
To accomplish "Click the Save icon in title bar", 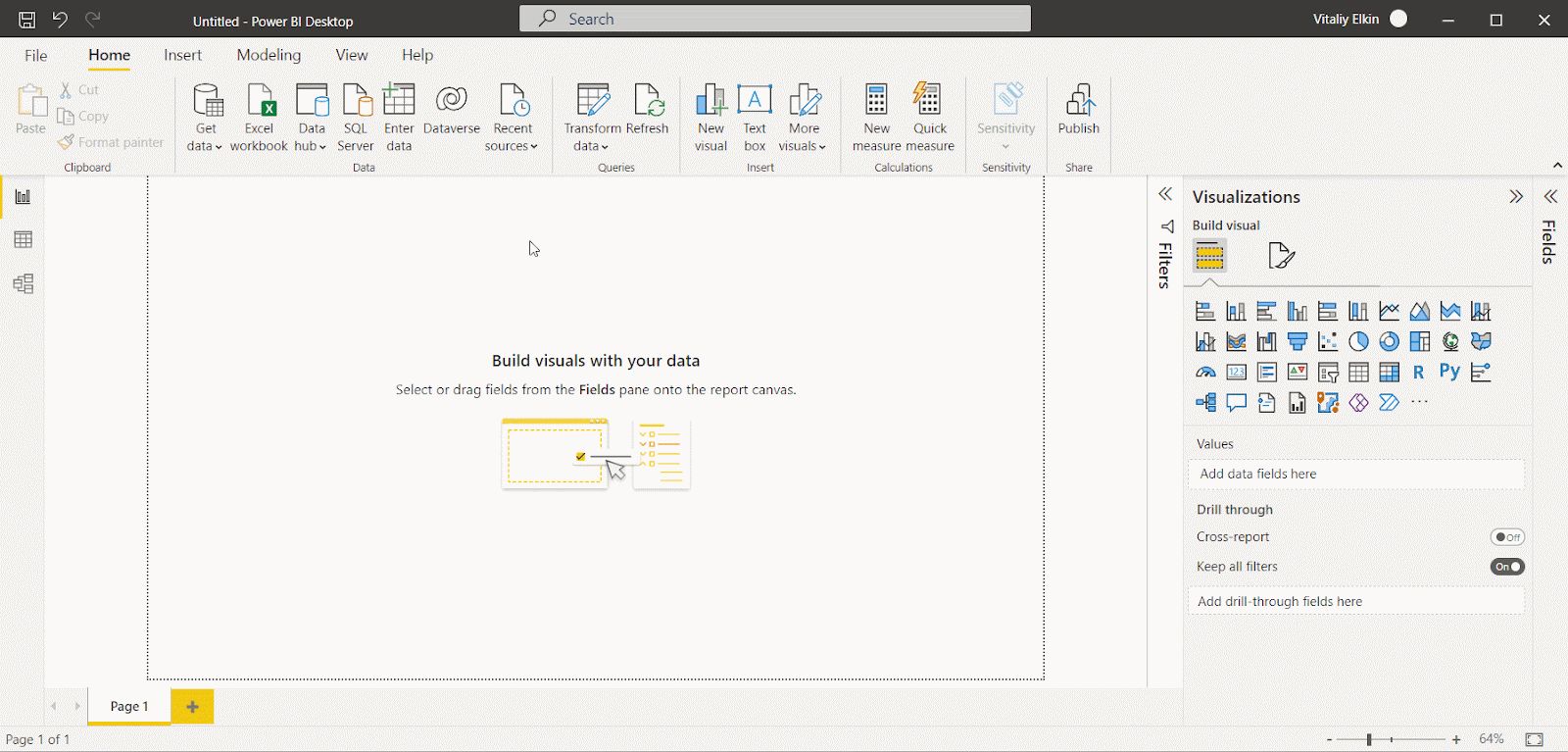I will [x=27, y=20].
